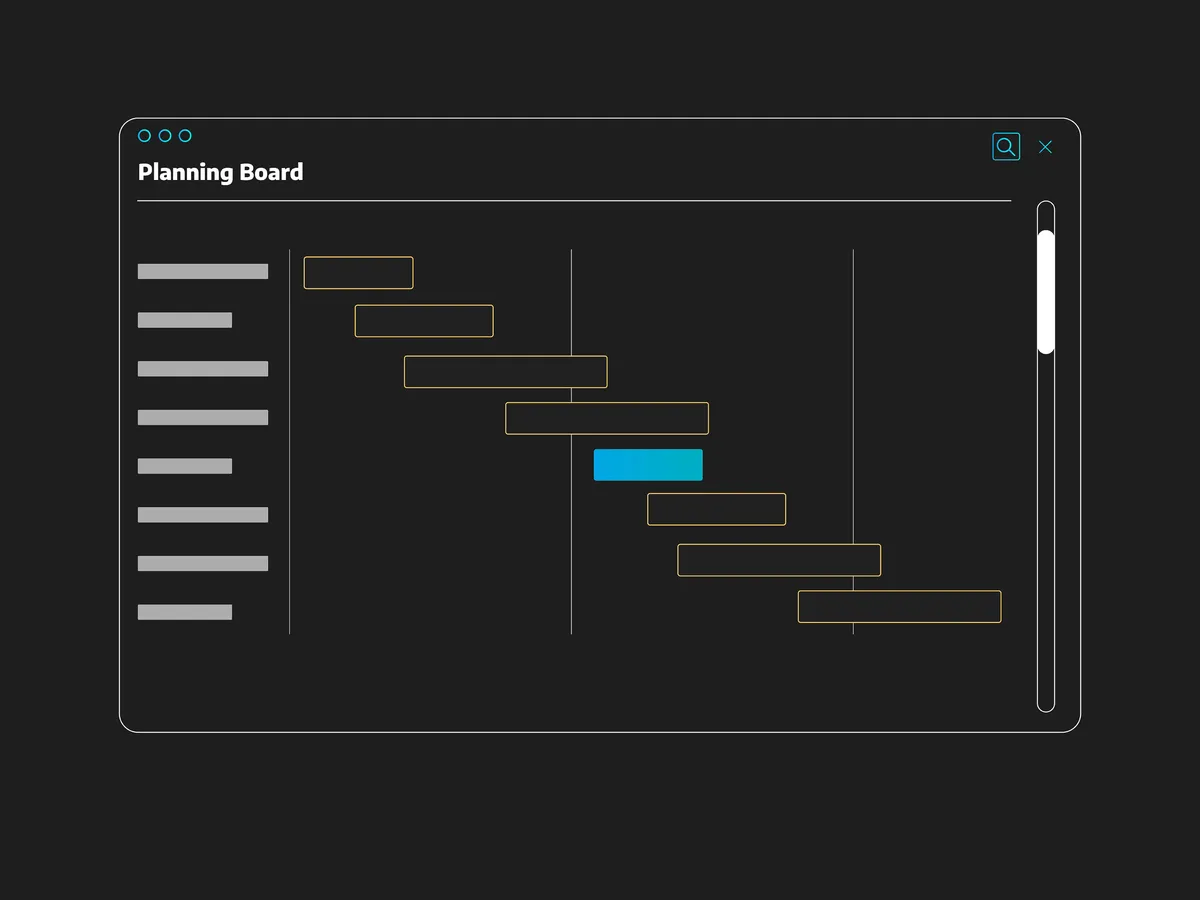This screenshot has height=900, width=1200.
Task: Click the task label beside the blue bar
Action: coord(185,466)
